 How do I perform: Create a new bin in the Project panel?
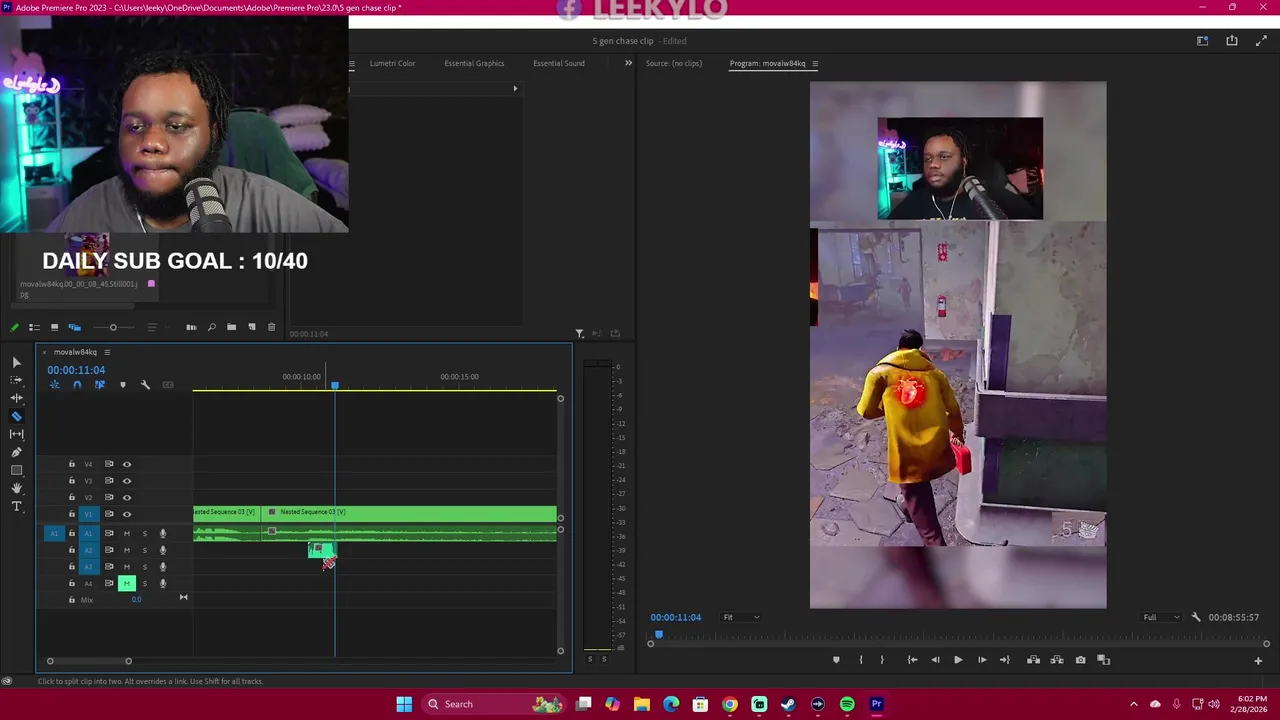point(231,327)
